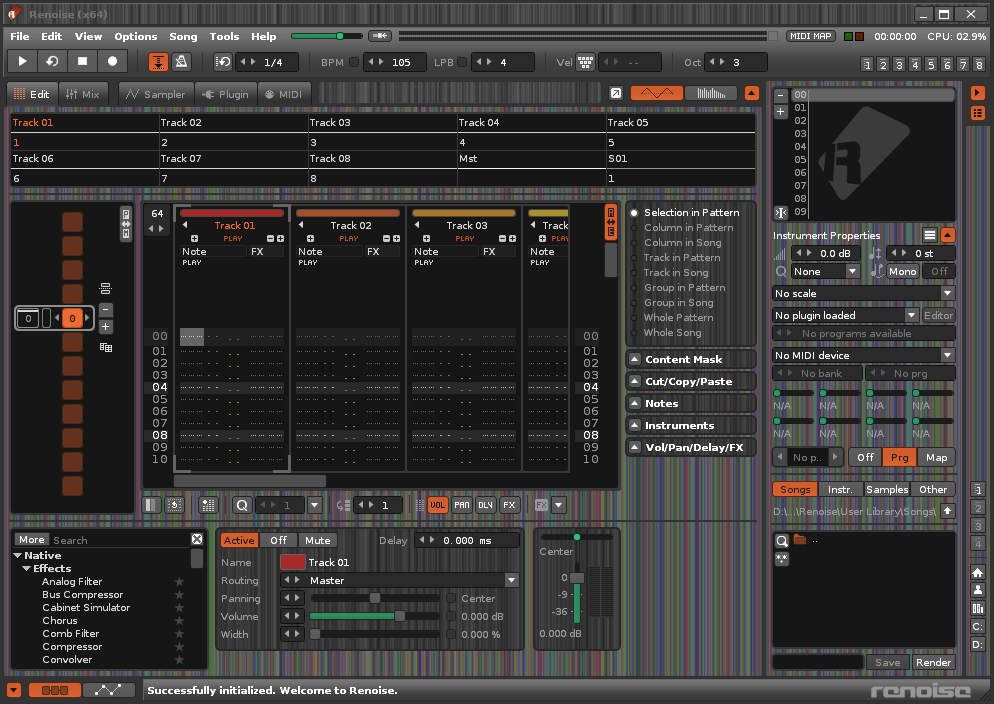Enable record mode with the record button

coord(112,61)
